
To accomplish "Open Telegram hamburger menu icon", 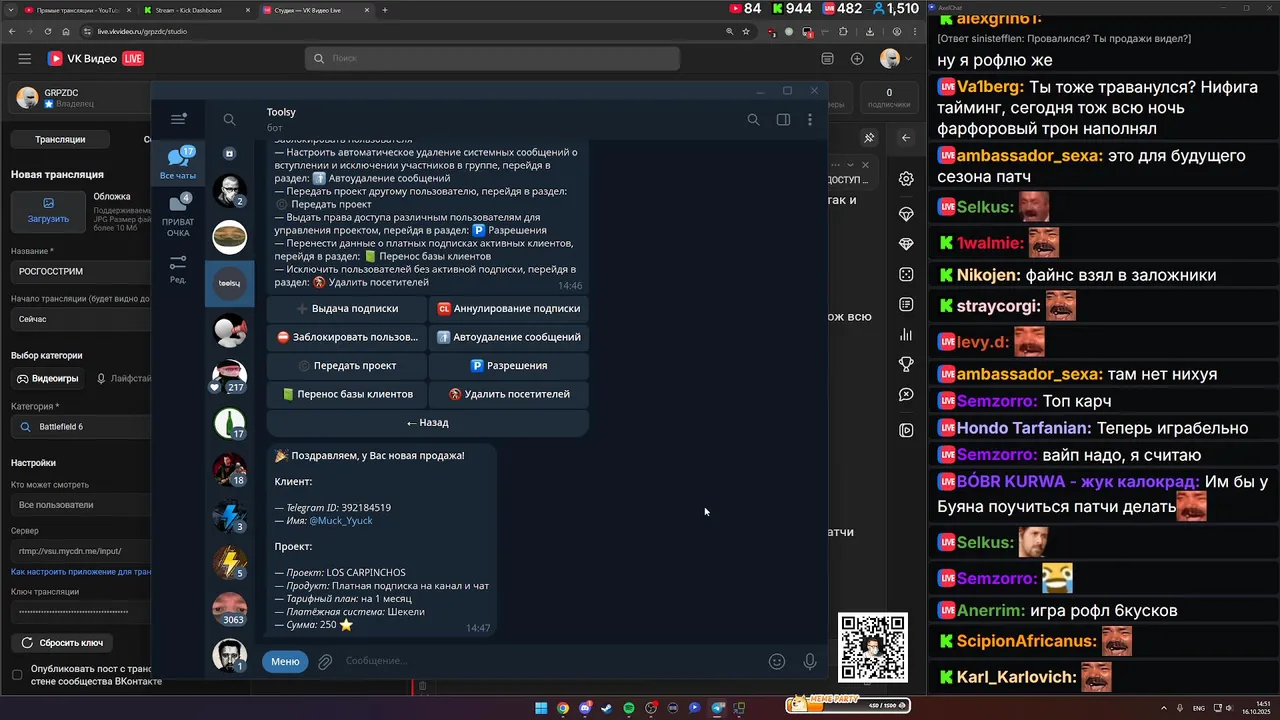I will coord(179,119).
